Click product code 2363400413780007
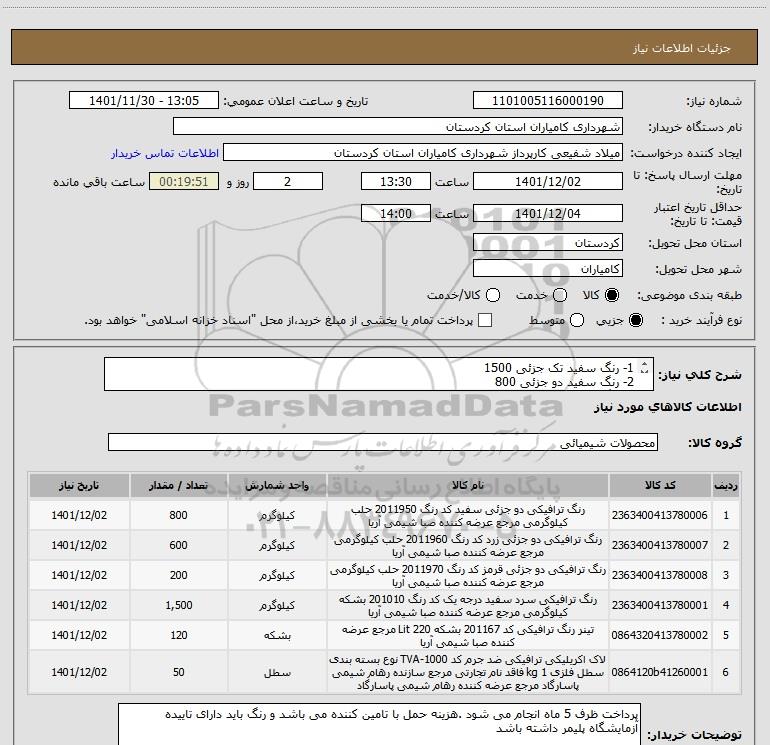Screen dimensions: 770x745 pyautogui.click(x=660, y=545)
